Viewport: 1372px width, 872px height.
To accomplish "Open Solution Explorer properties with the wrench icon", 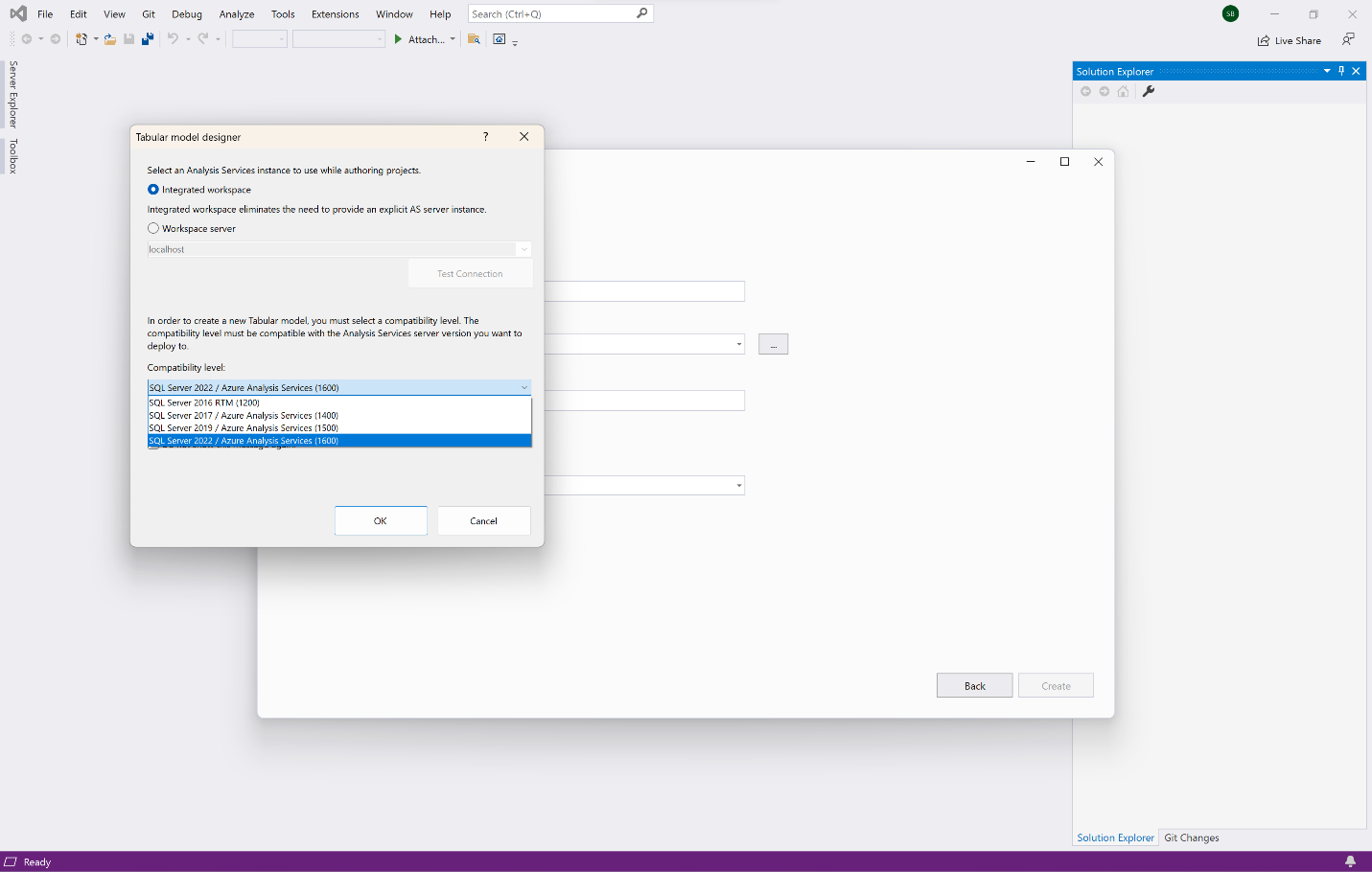I will (1149, 91).
